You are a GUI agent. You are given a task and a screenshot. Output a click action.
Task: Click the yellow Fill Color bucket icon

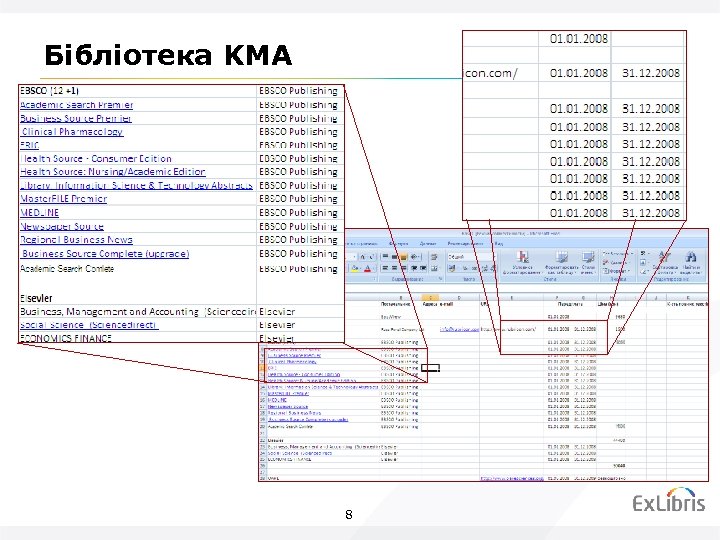point(354,268)
